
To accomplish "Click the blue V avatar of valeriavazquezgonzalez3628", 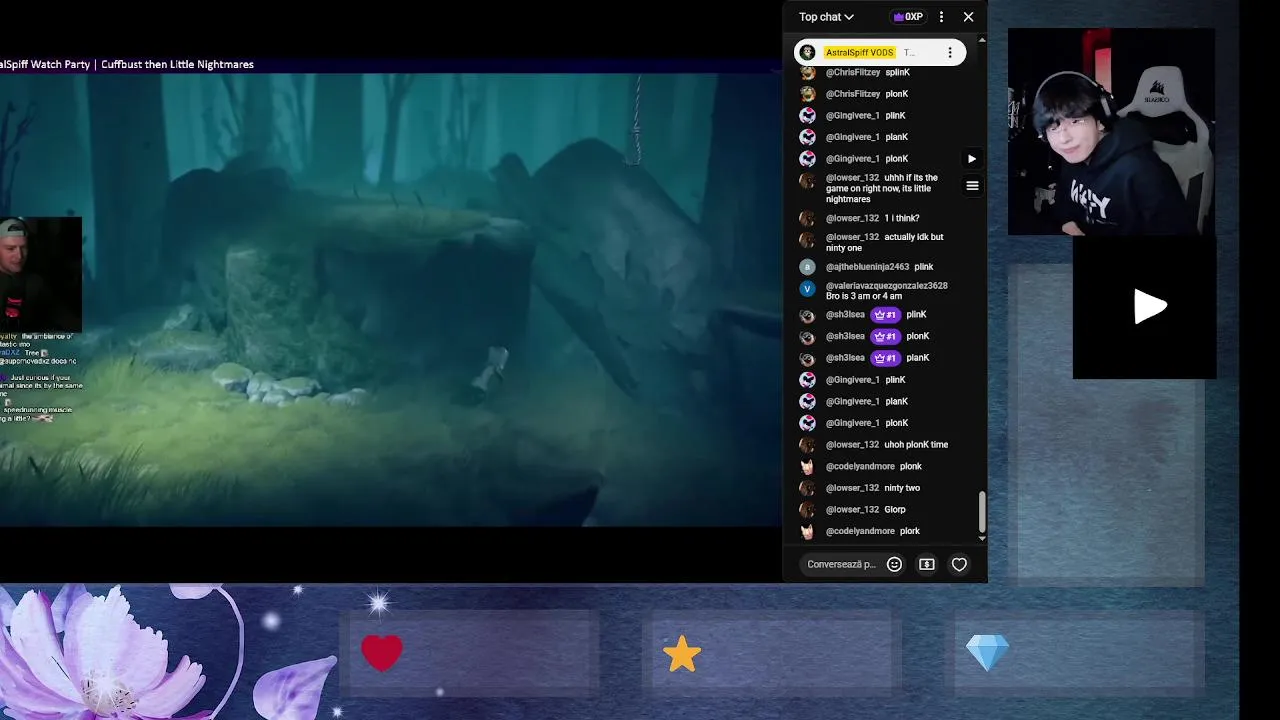I will pos(807,288).
